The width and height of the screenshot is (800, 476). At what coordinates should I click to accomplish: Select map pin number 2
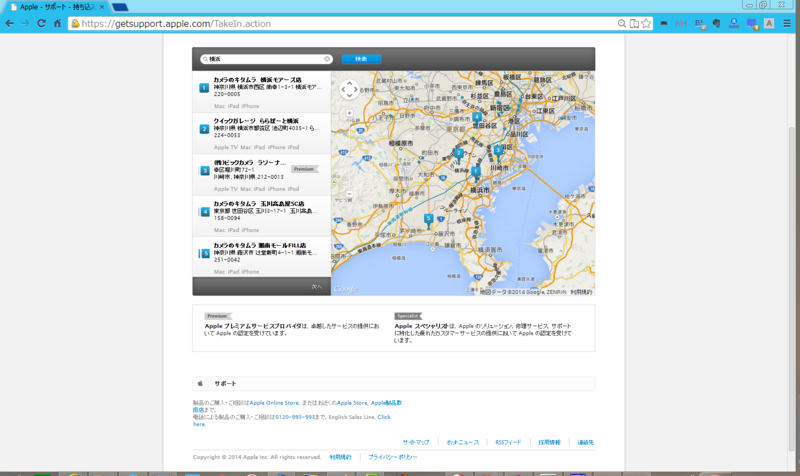coord(459,154)
